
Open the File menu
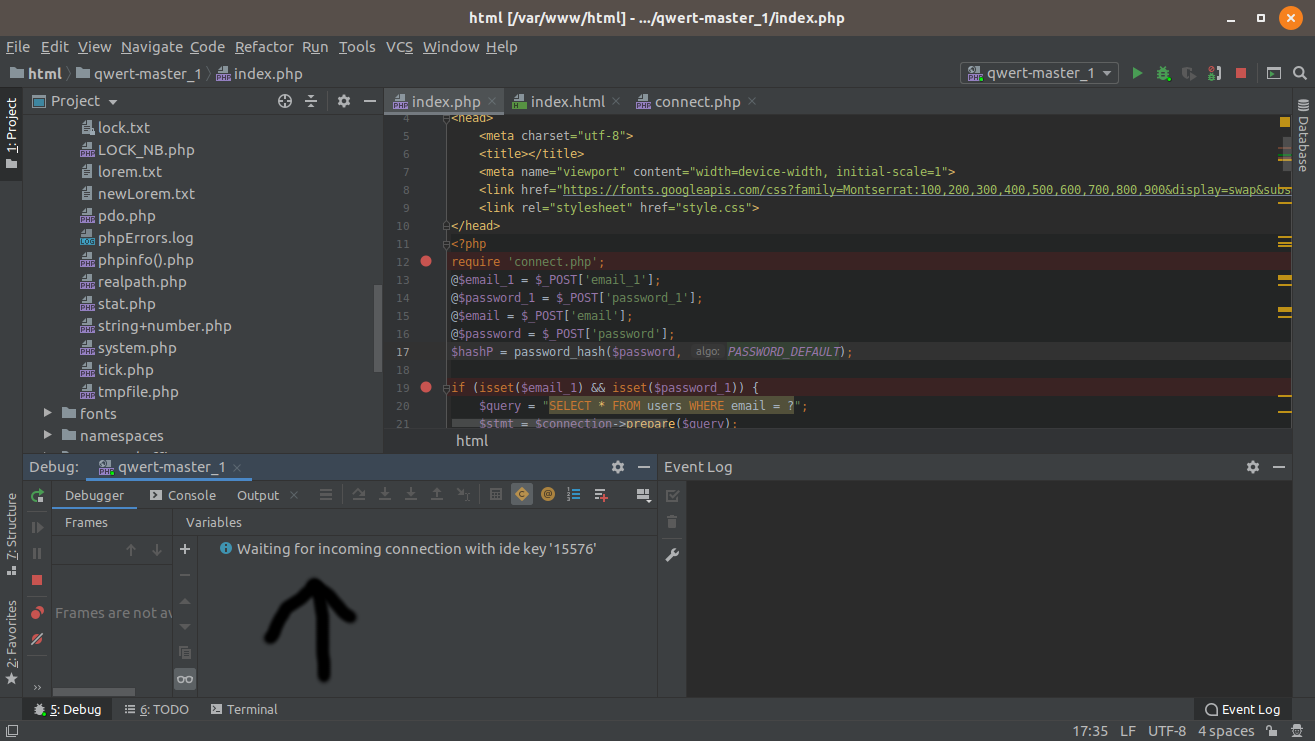[x=18, y=47]
